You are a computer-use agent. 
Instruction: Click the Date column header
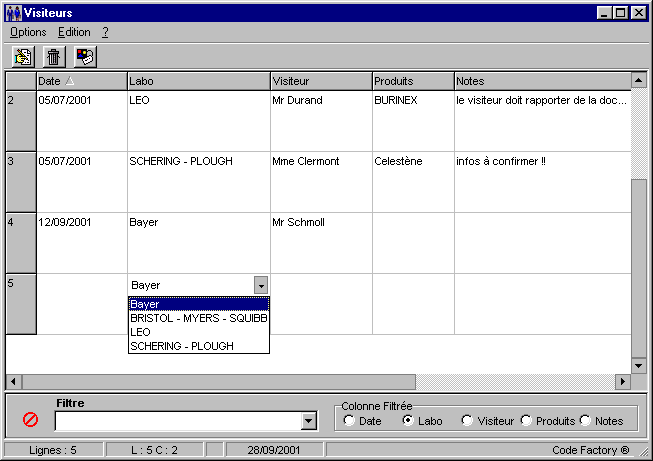point(82,81)
